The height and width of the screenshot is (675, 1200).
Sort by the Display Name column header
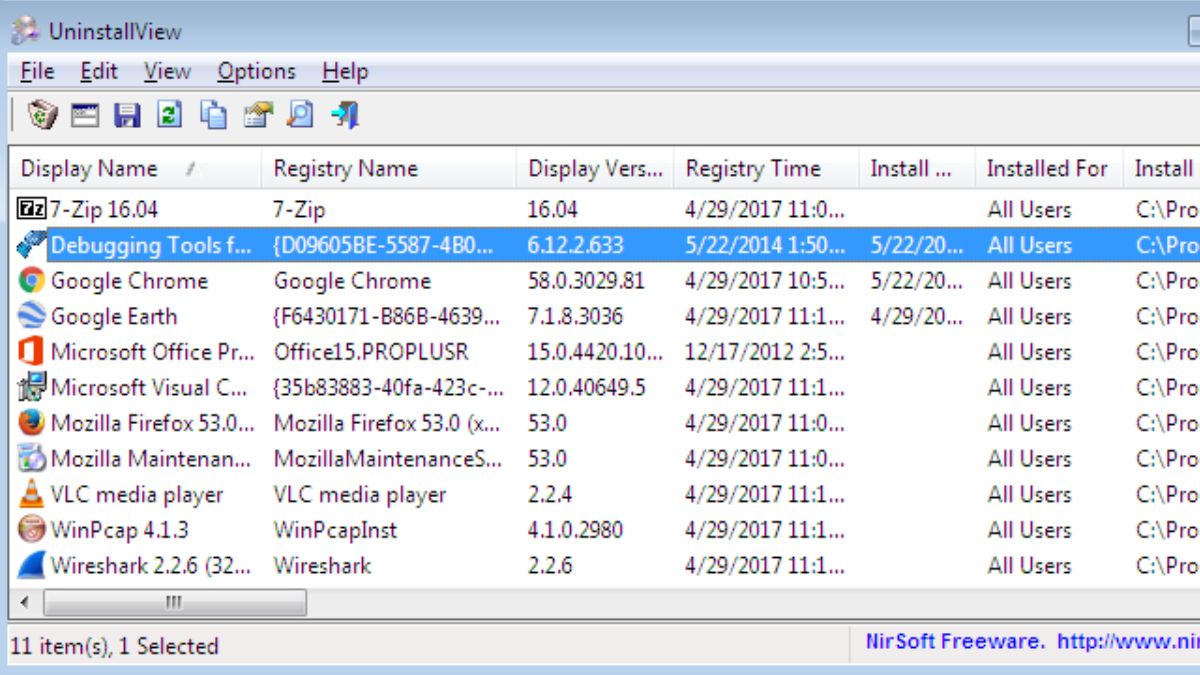136,169
